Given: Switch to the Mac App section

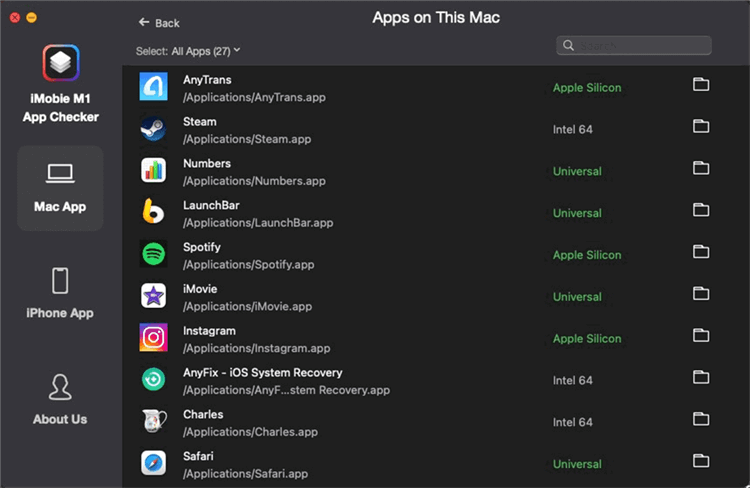Looking at the screenshot, I should point(60,189).
